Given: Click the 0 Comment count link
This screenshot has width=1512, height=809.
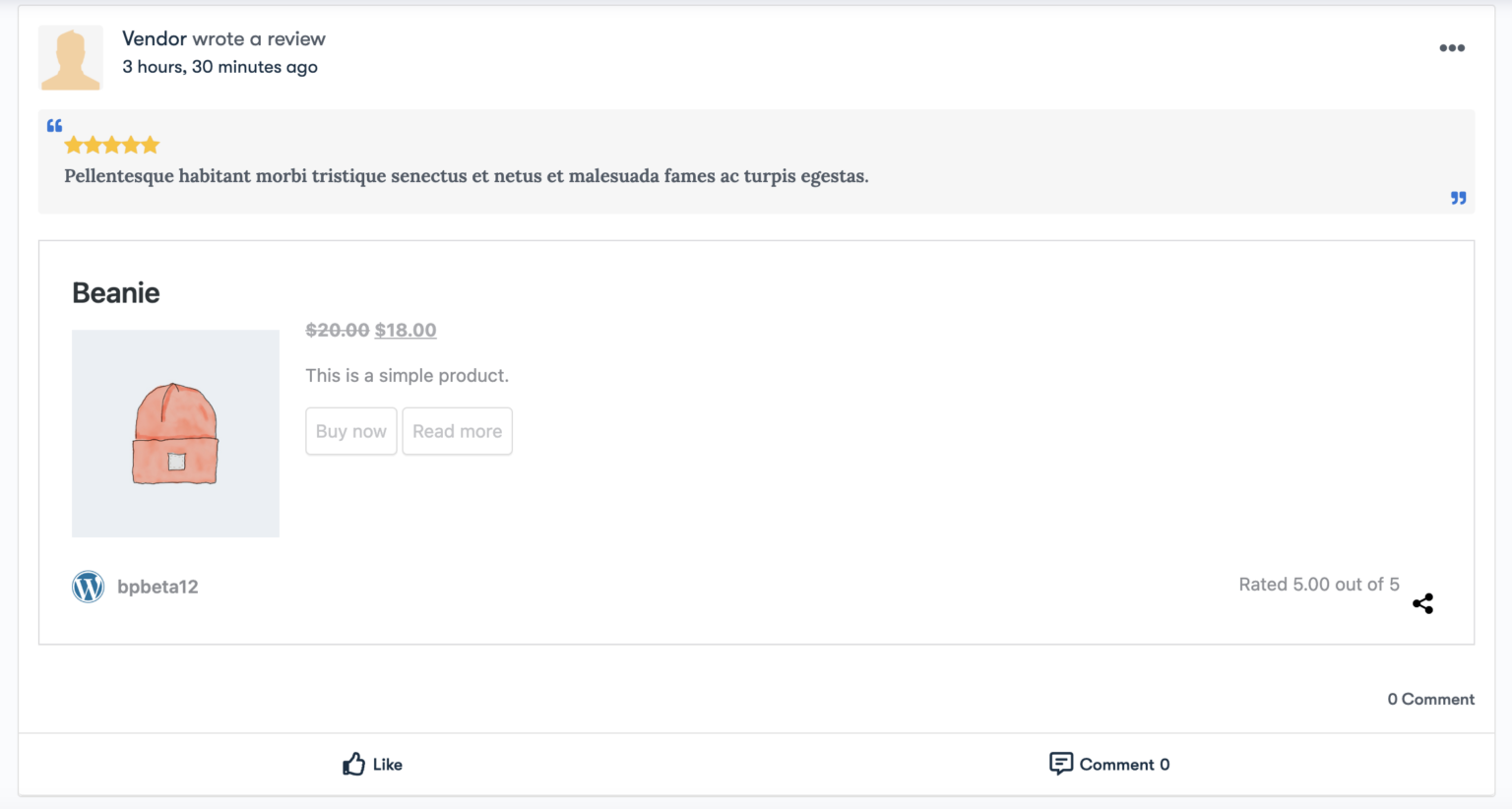Looking at the screenshot, I should point(1430,699).
